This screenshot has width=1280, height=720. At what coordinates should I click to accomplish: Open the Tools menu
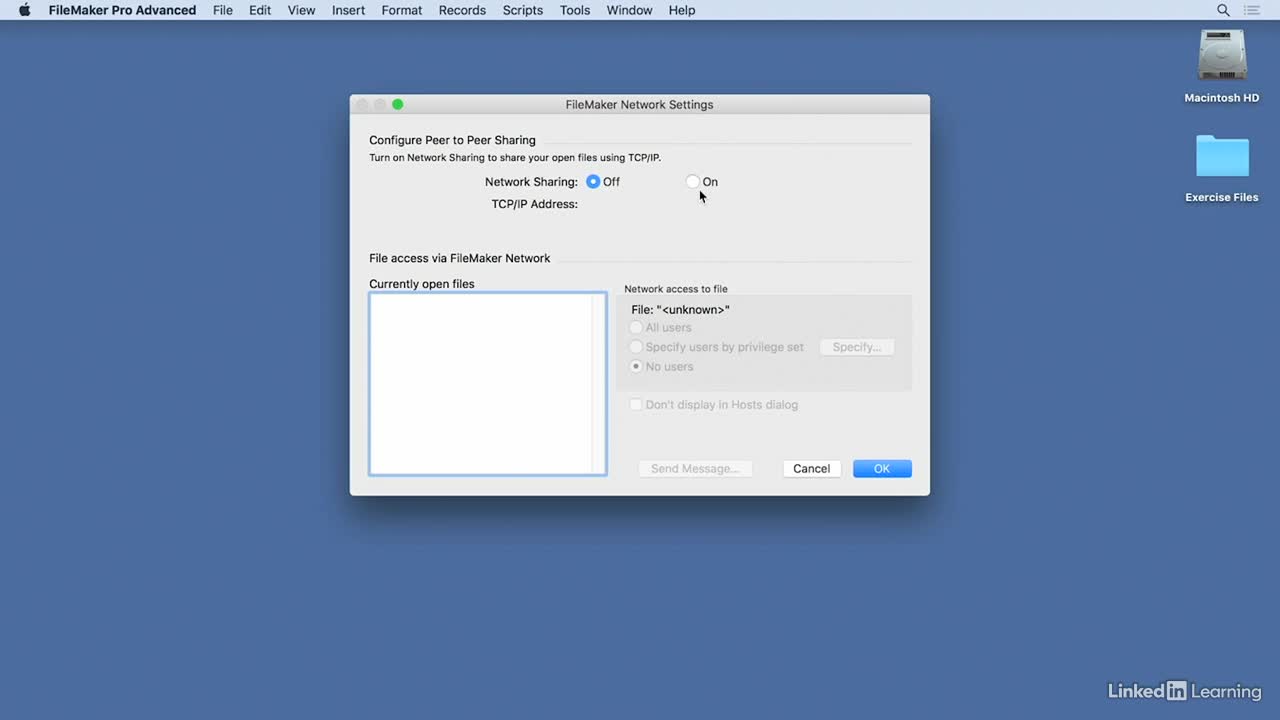(x=575, y=10)
